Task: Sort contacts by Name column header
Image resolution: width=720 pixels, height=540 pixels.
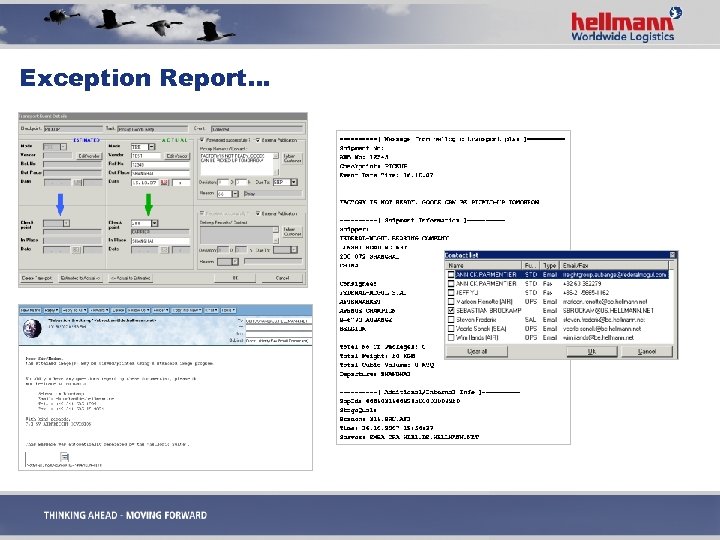Action: point(484,265)
